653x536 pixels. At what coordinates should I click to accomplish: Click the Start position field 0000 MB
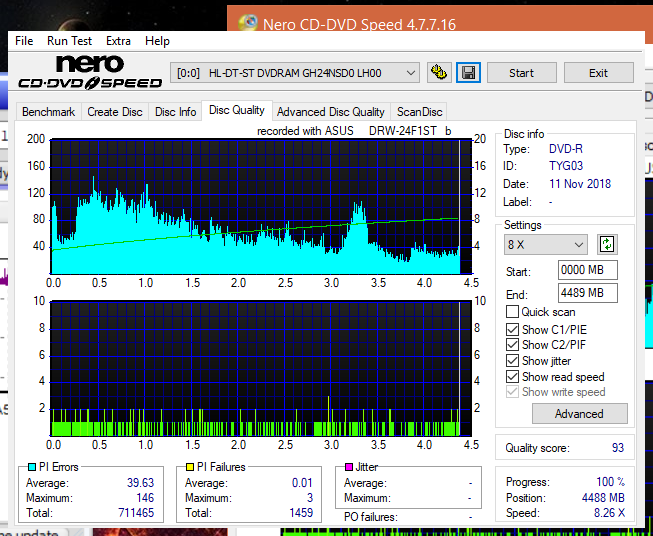coord(587,270)
